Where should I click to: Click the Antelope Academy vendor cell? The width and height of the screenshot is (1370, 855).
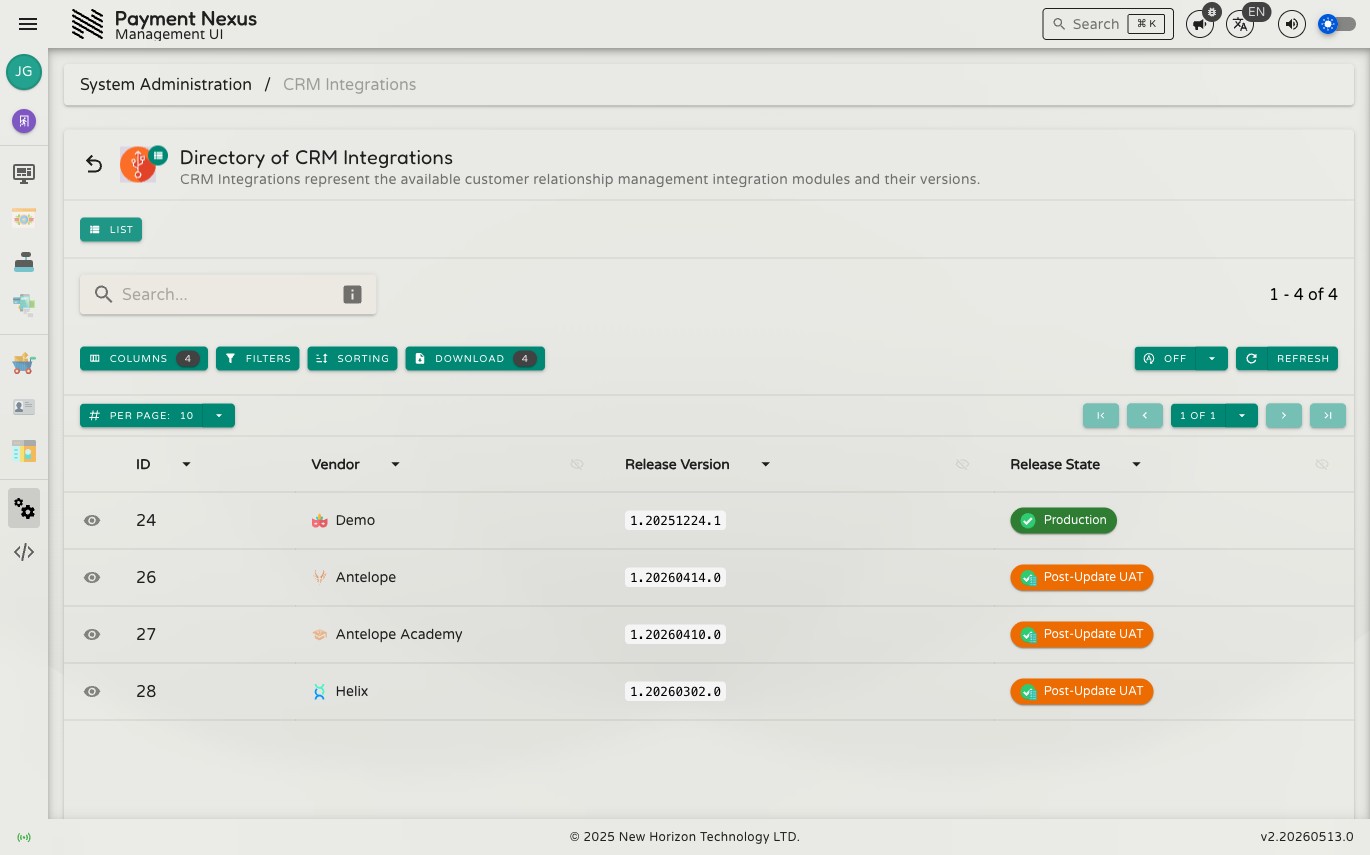pos(387,634)
